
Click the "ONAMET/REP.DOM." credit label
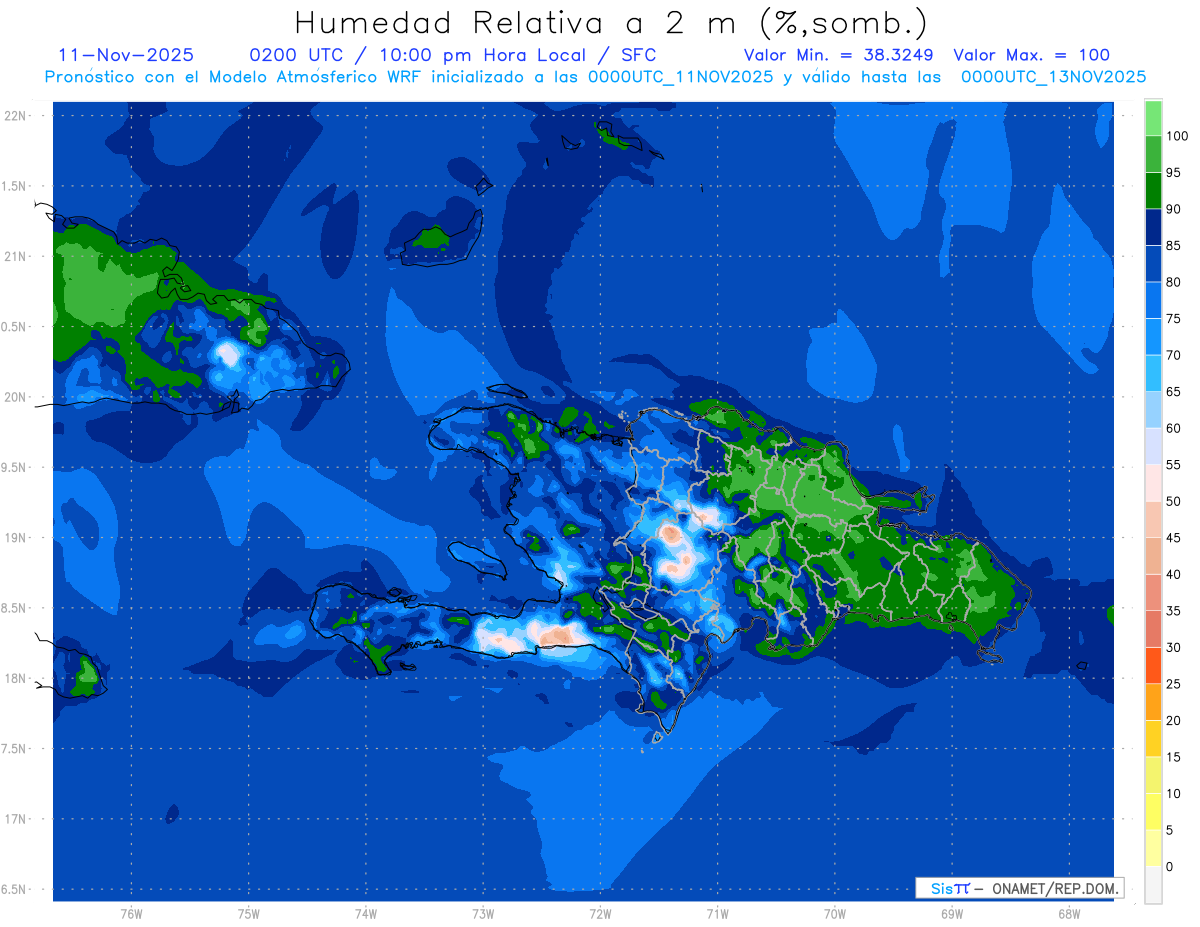pyautogui.click(x=1056, y=888)
